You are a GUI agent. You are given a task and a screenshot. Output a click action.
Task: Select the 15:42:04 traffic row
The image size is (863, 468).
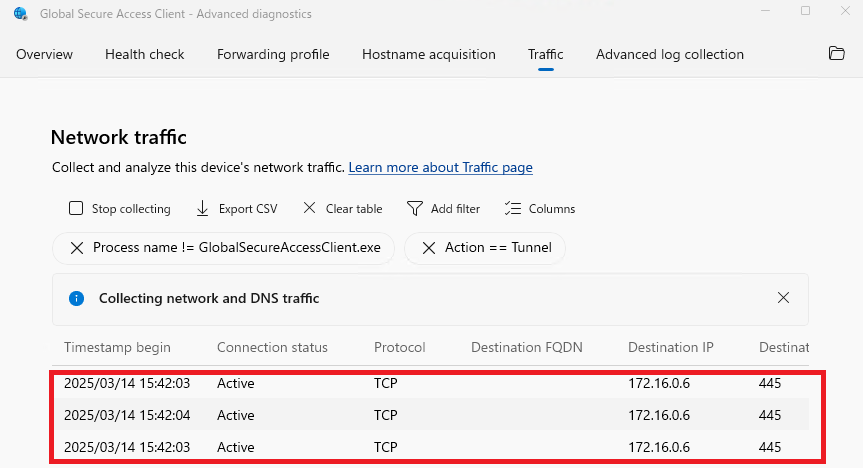tap(400, 415)
